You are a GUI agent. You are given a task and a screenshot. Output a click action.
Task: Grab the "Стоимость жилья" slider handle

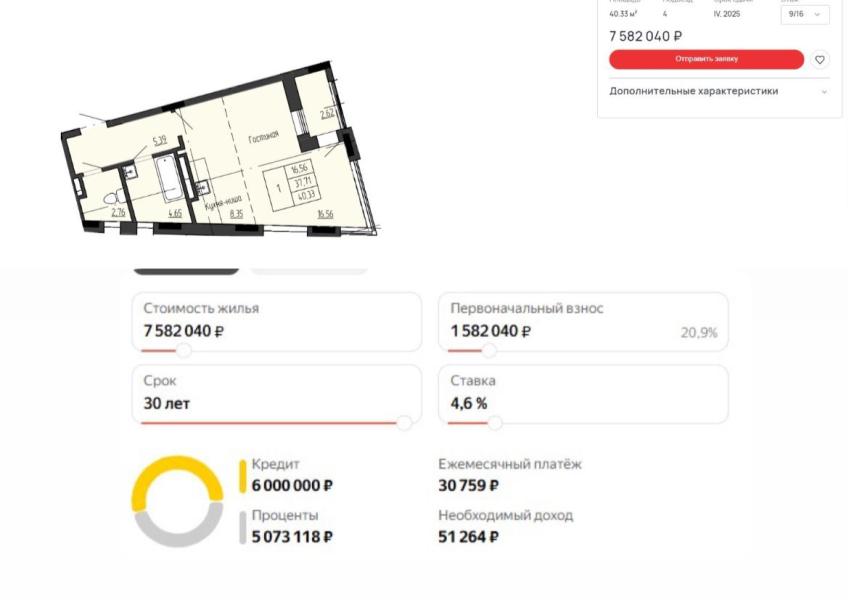pyautogui.click(x=184, y=351)
